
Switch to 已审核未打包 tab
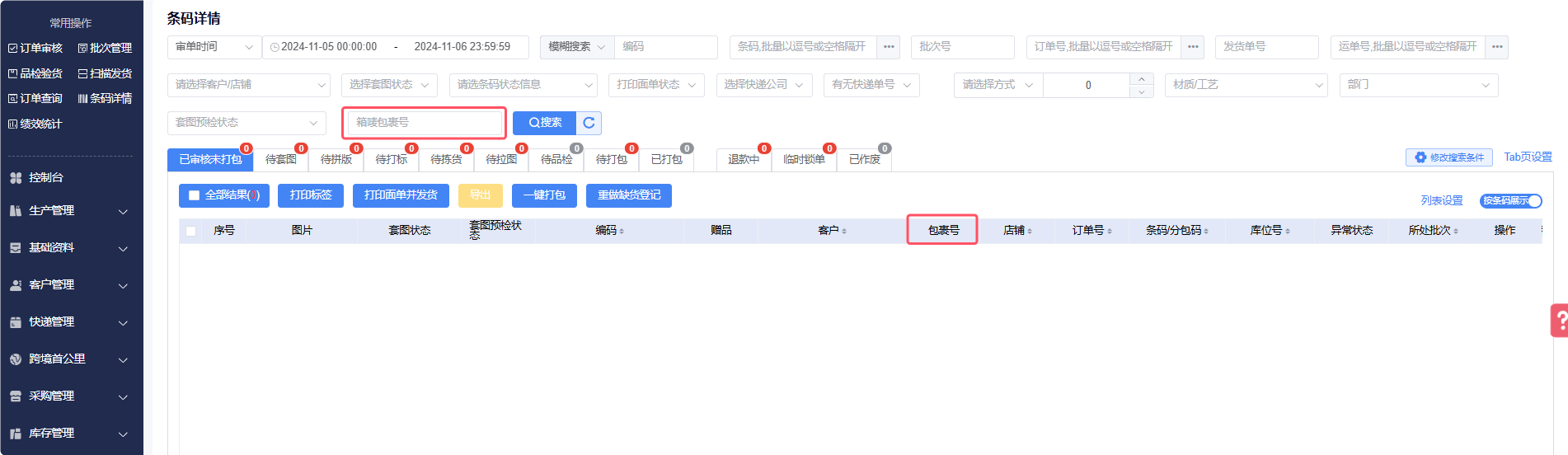[210, 160]
